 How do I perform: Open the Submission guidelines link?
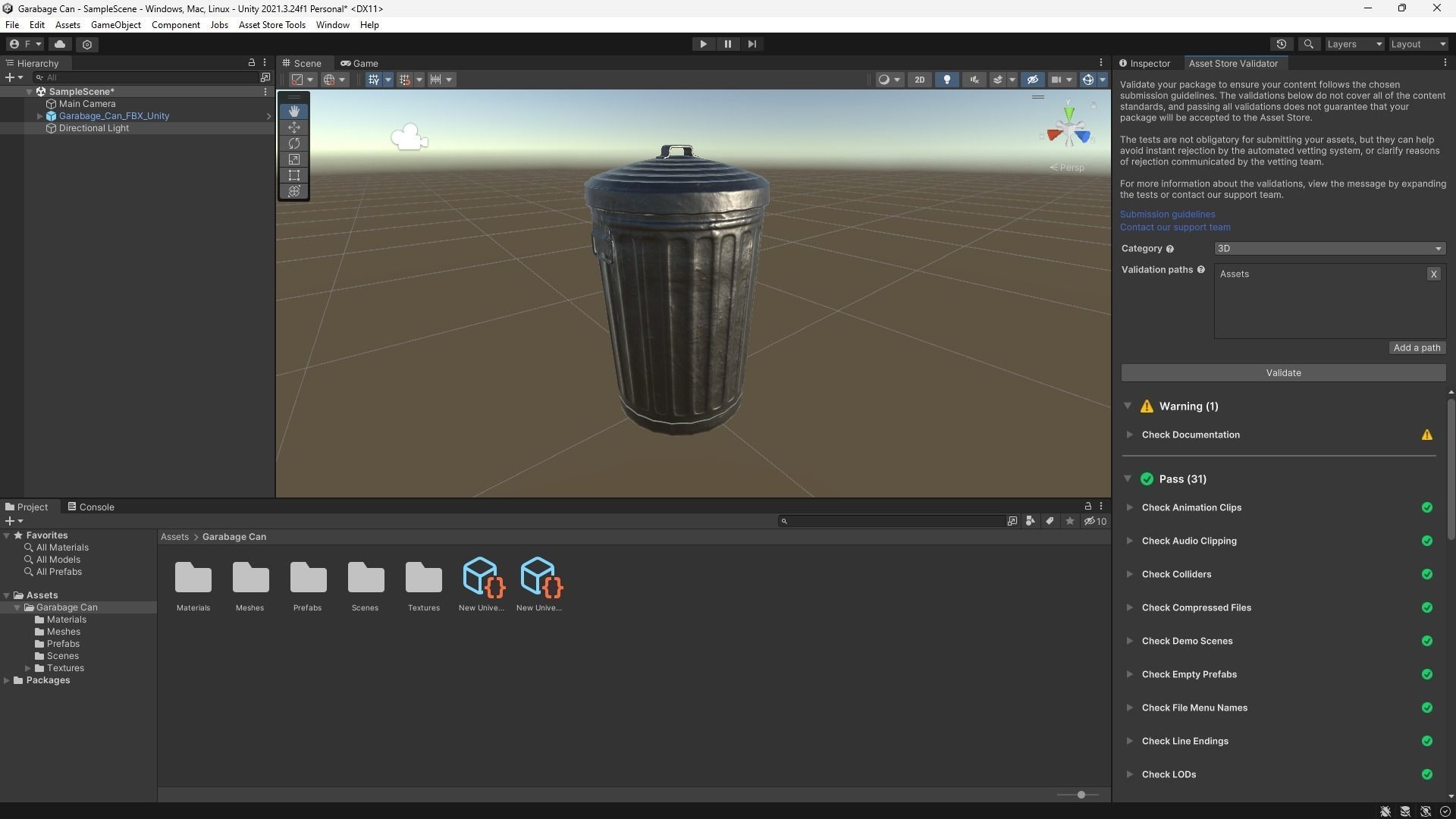coord(1167,215)
